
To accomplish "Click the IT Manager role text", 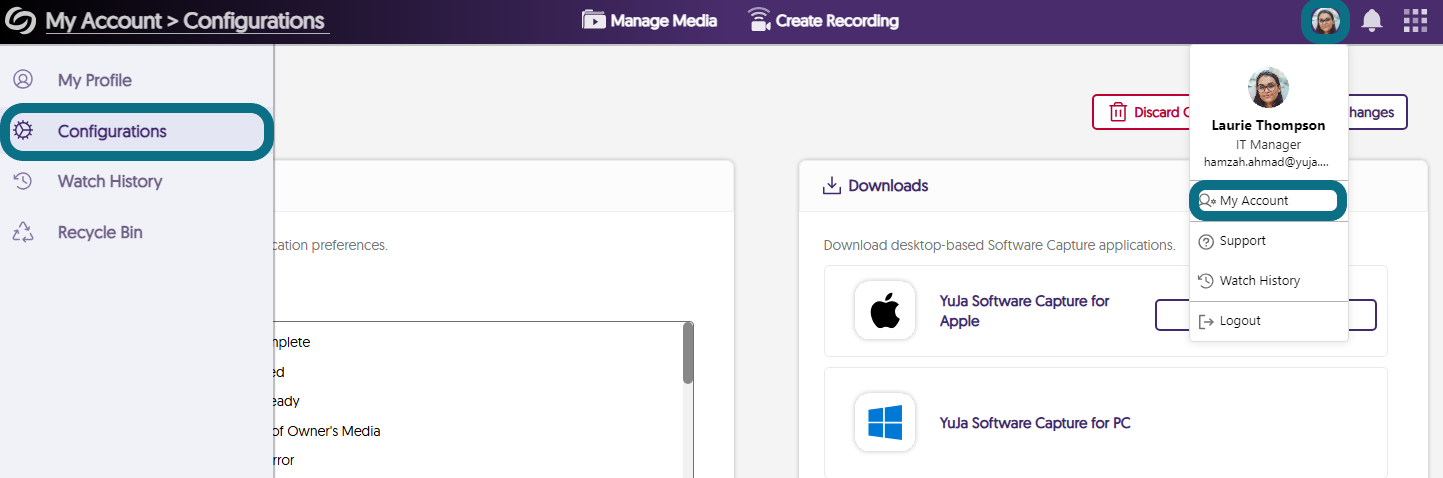I will [x=1268, y=145].
